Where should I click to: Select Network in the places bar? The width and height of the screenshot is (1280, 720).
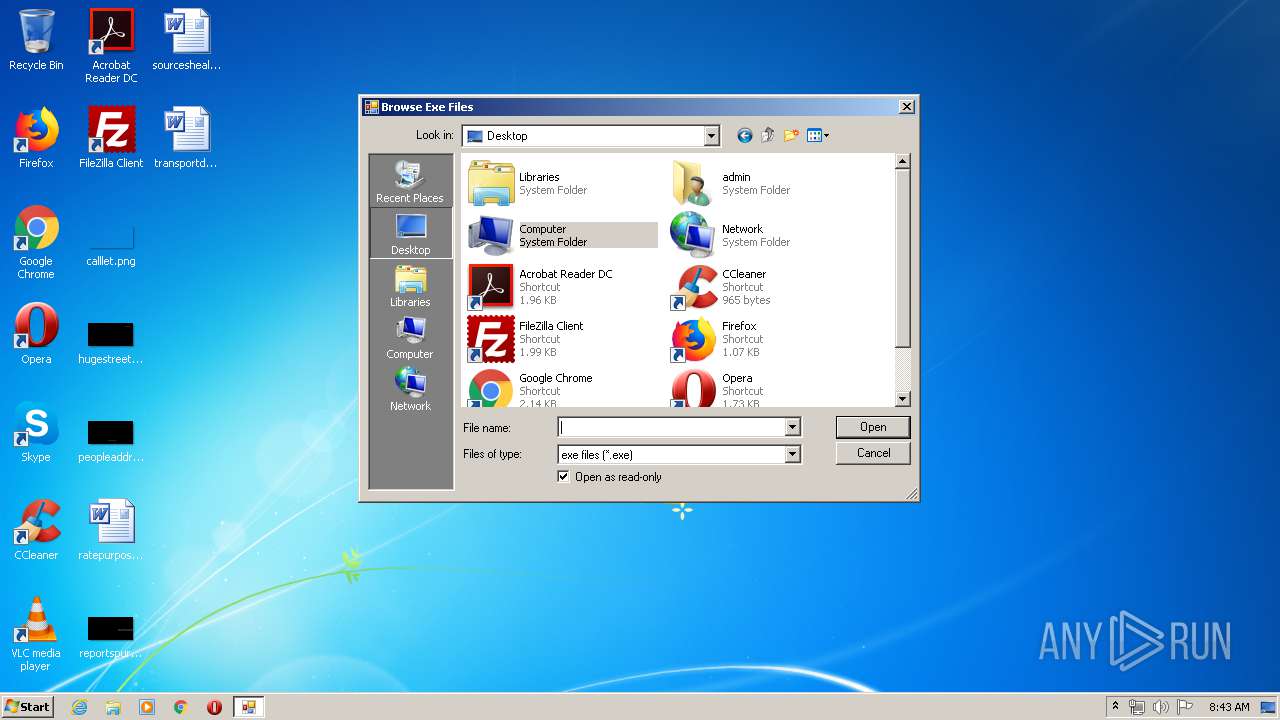point(410,389)
